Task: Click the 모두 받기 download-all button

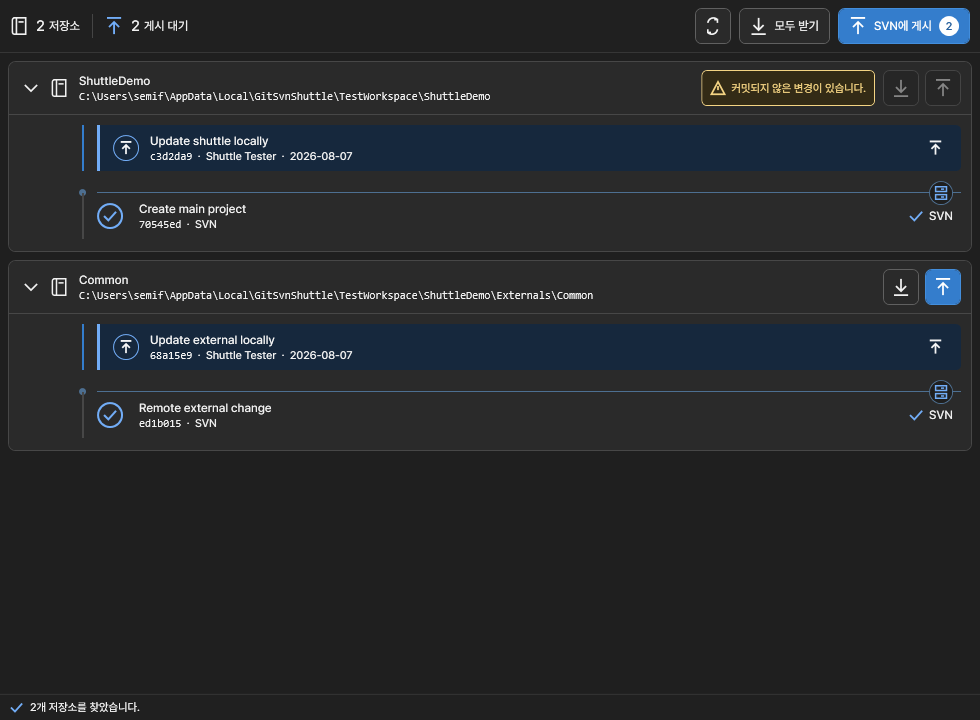Action: click(x=784, y=26)
